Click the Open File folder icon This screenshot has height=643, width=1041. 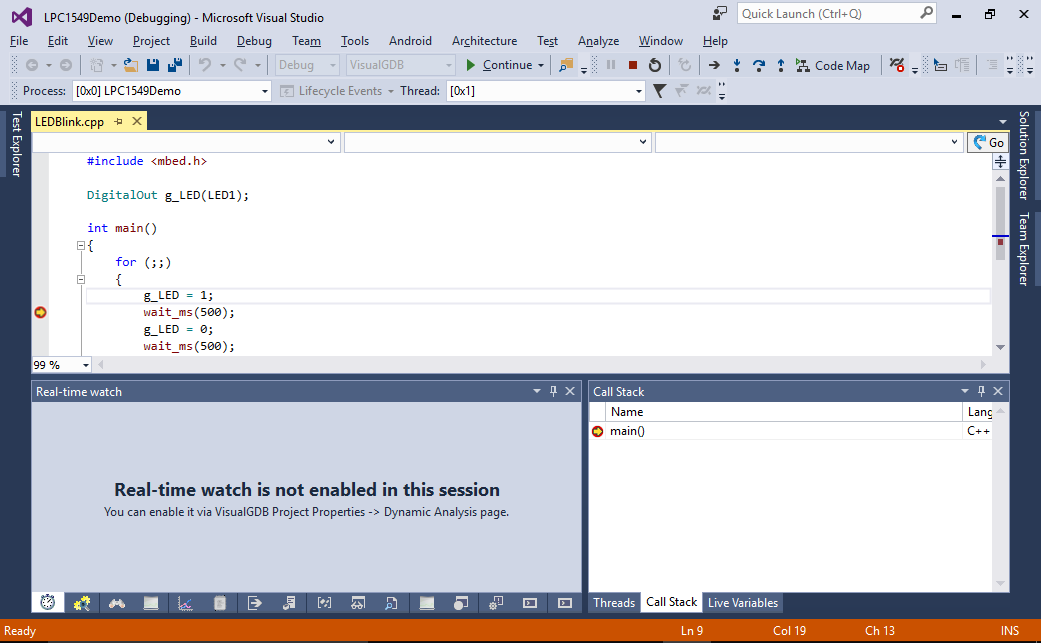tap(131, 65)
